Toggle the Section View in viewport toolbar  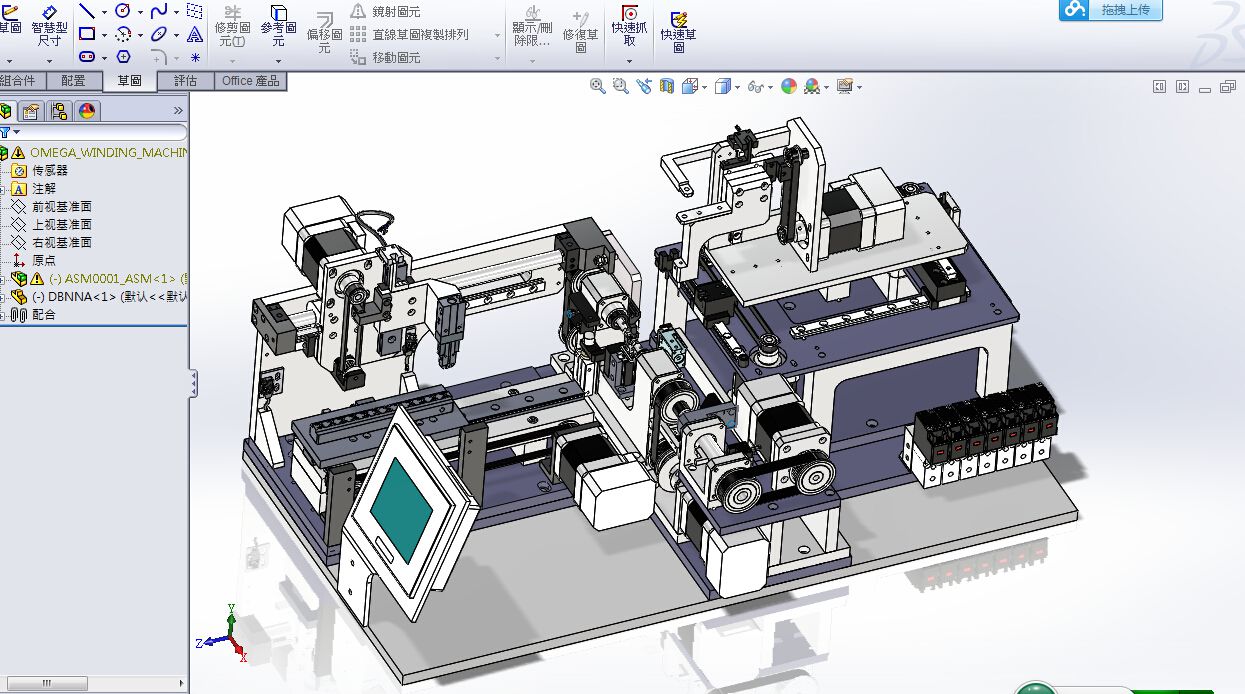coord(665,87)
